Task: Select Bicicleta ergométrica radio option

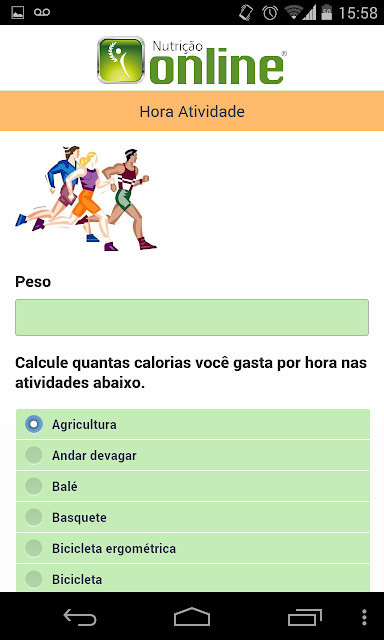Action: pos(193,548)
